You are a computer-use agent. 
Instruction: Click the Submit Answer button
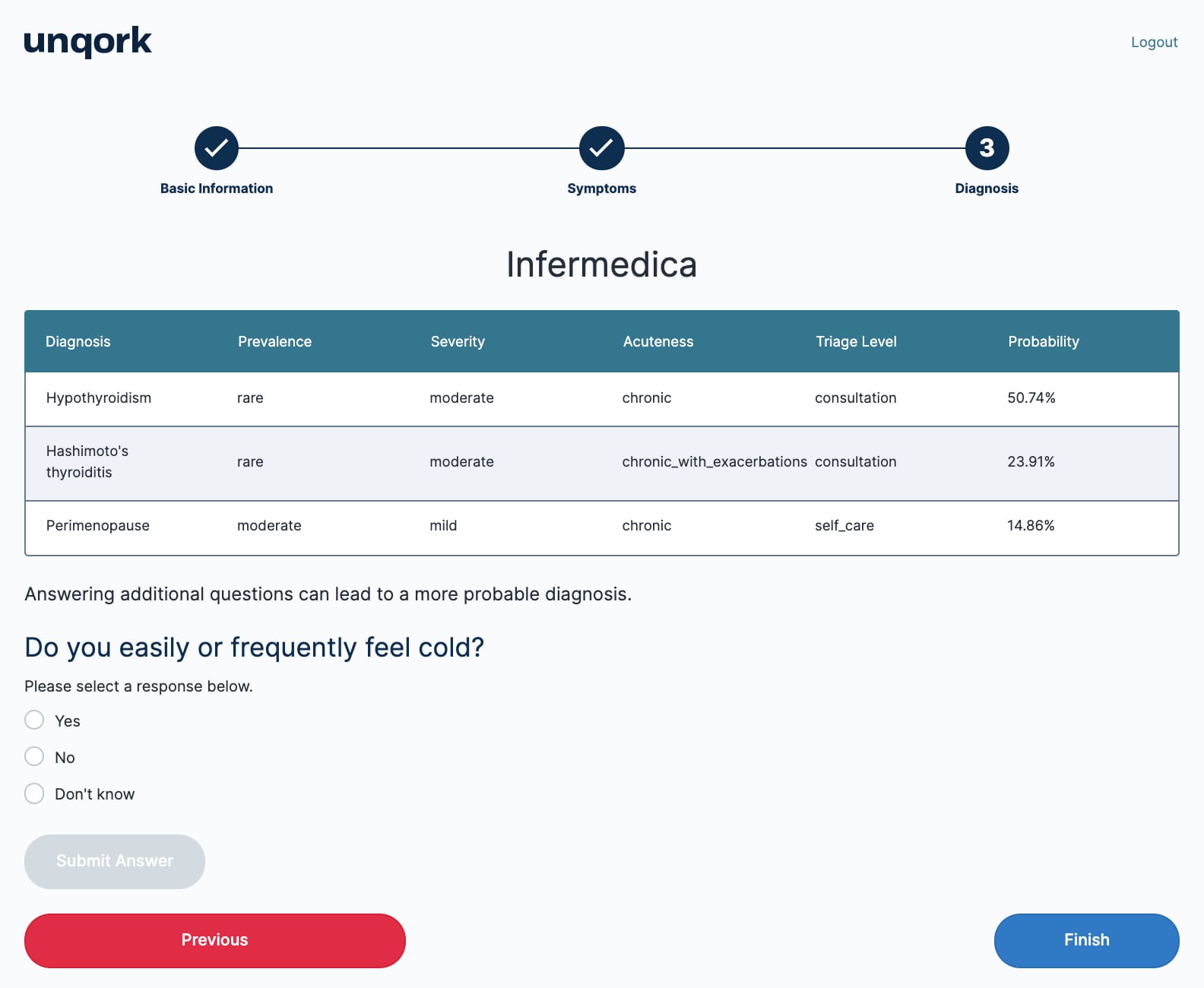(115, 861)
